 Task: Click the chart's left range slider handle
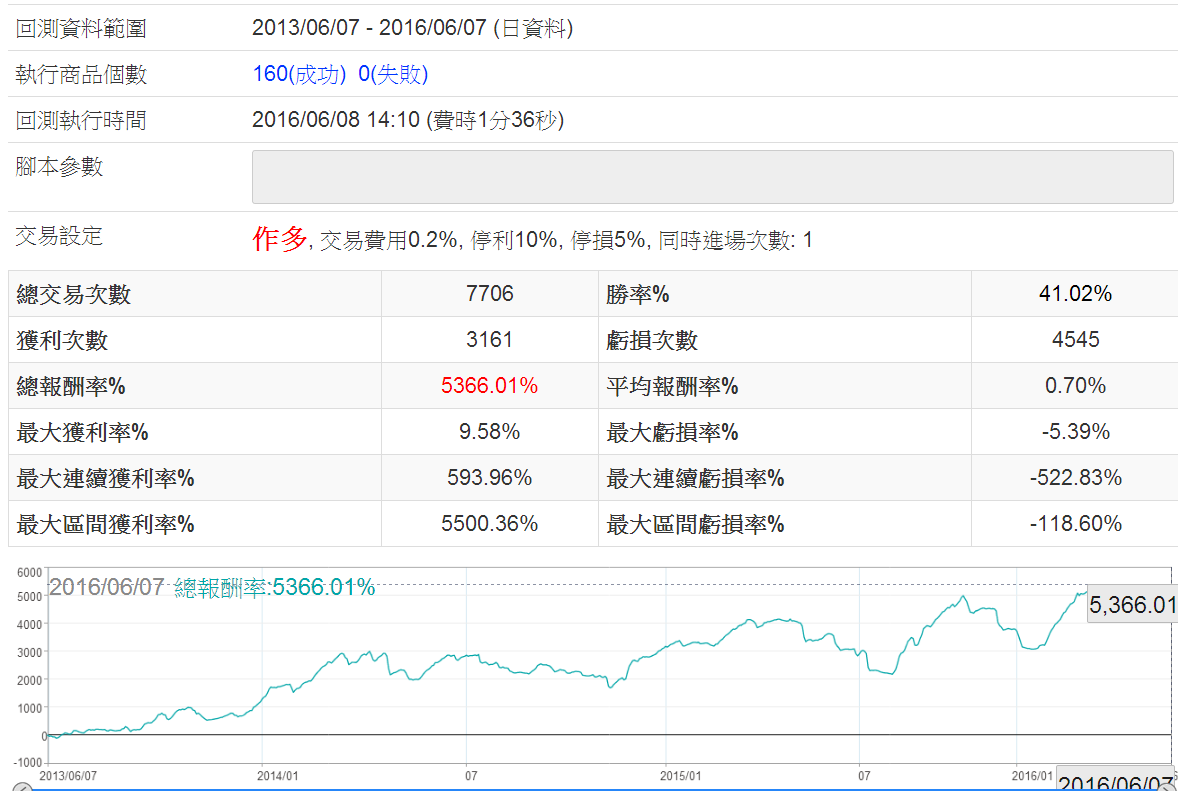click(x=22, y=788)
